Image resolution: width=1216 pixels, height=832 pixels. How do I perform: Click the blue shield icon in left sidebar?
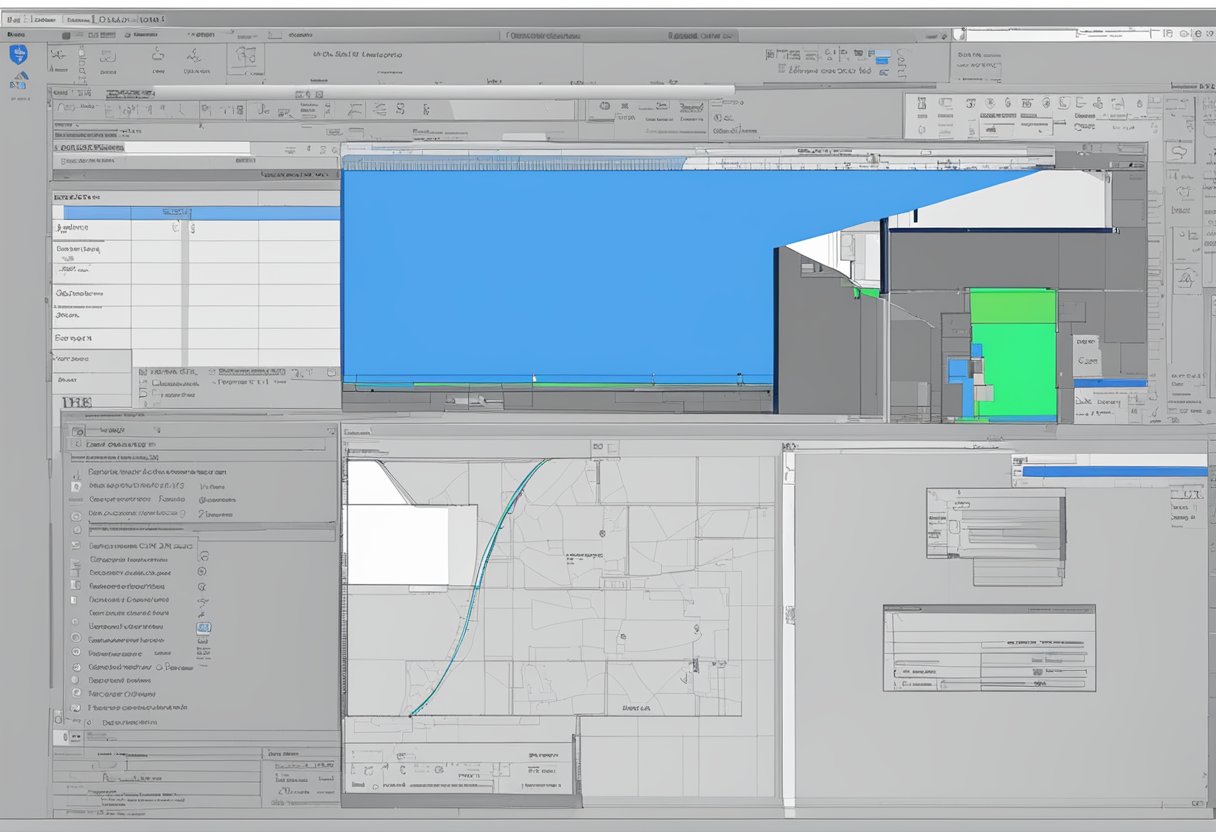(18, 55)
